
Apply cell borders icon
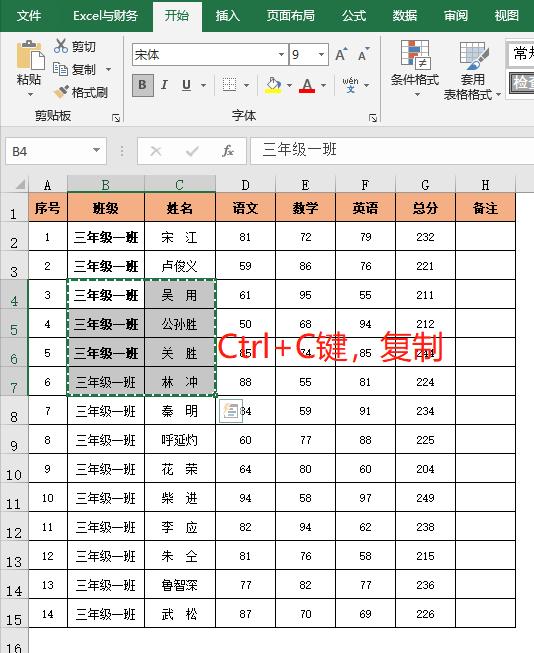point(229,85)
